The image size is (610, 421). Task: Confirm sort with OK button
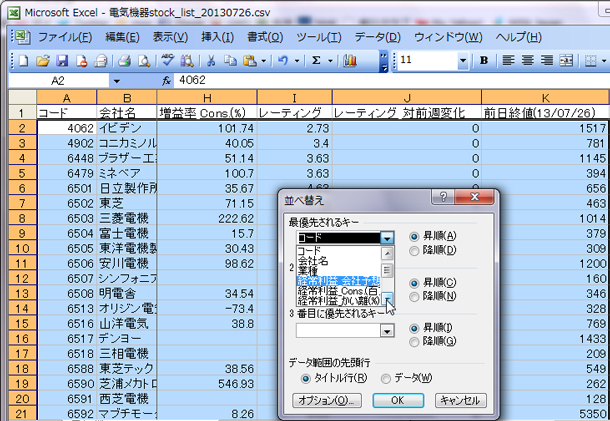point(398,400)
